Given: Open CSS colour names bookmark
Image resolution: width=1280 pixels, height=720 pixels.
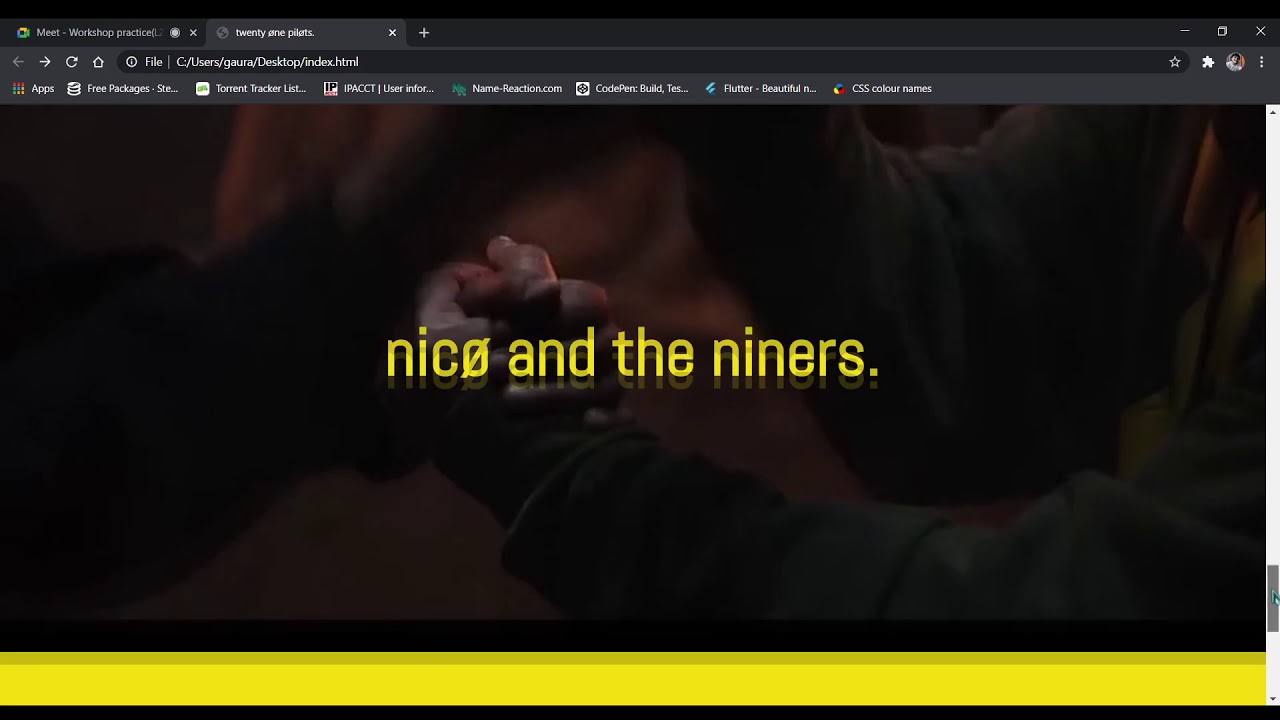Looking at the screenshot, I should point(882,88).
